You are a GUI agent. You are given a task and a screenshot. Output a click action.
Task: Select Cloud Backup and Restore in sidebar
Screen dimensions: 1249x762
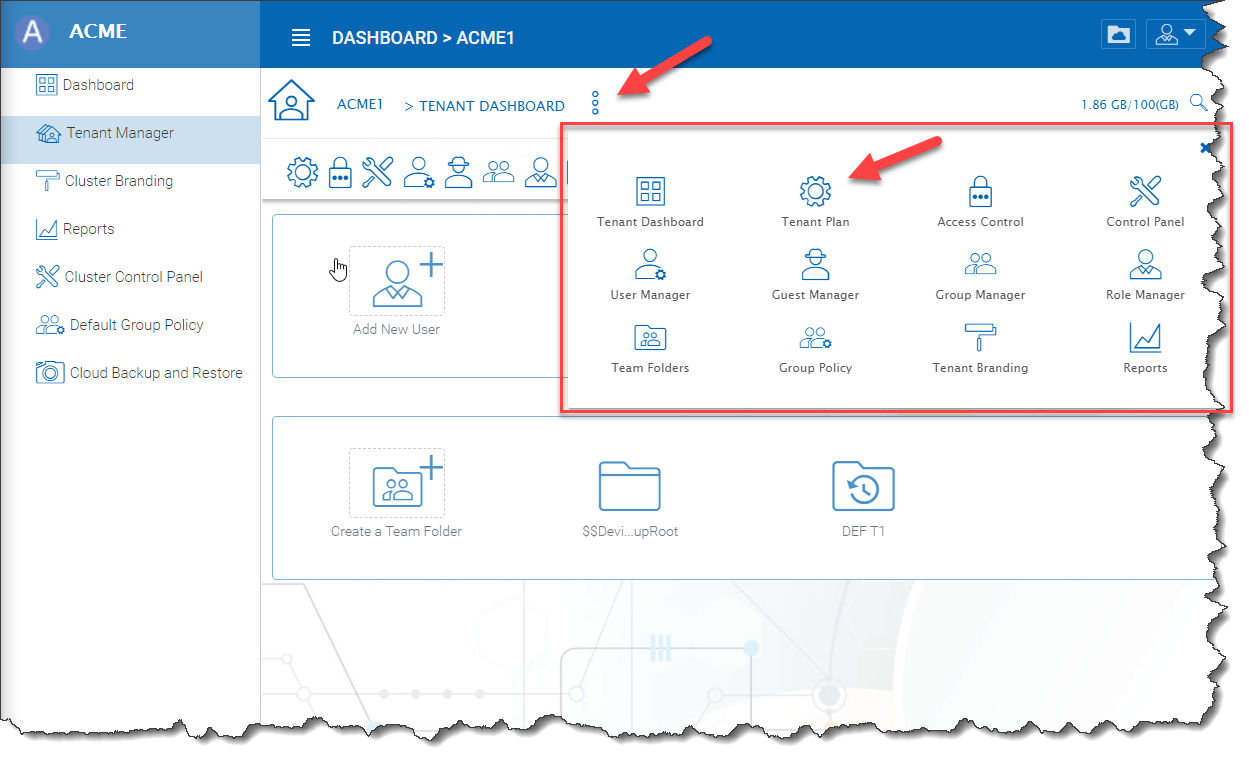(x=130, y=373)
